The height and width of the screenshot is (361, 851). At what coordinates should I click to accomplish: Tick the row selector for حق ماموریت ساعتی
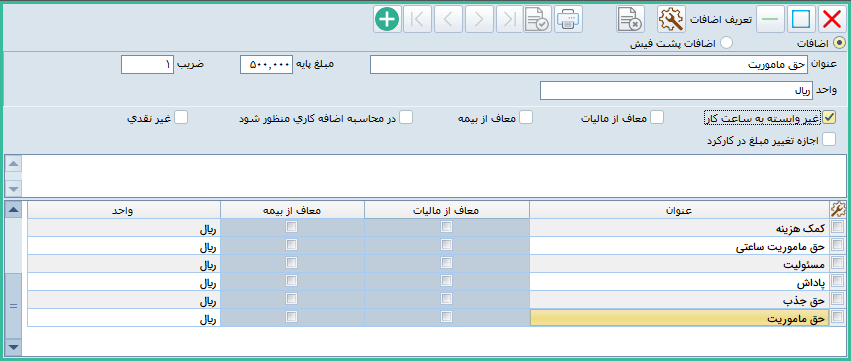pyautogui.click(x=838, y=245)
